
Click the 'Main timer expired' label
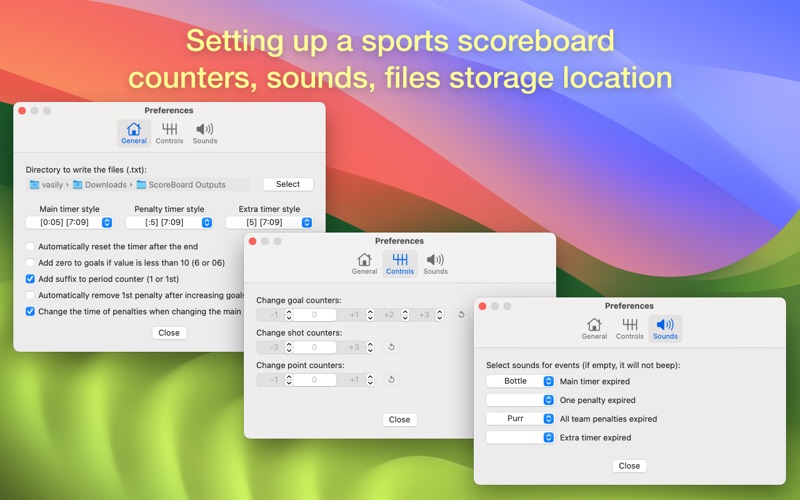[595, 382]
